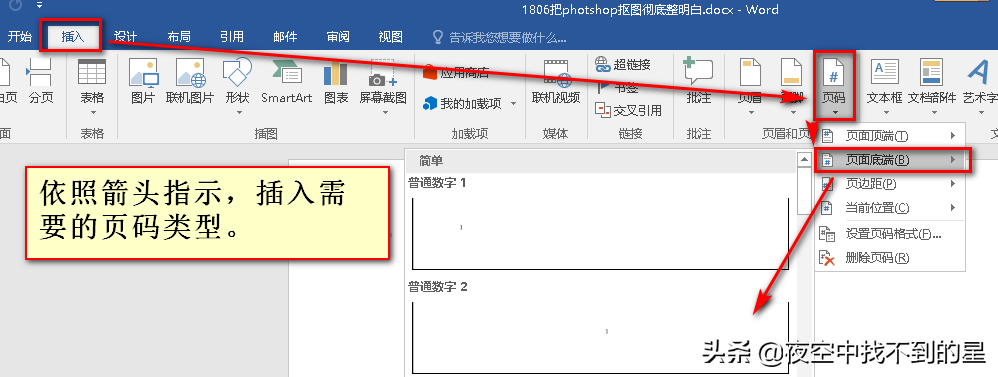Insert an online video with 联机视频

pos(556,81)
